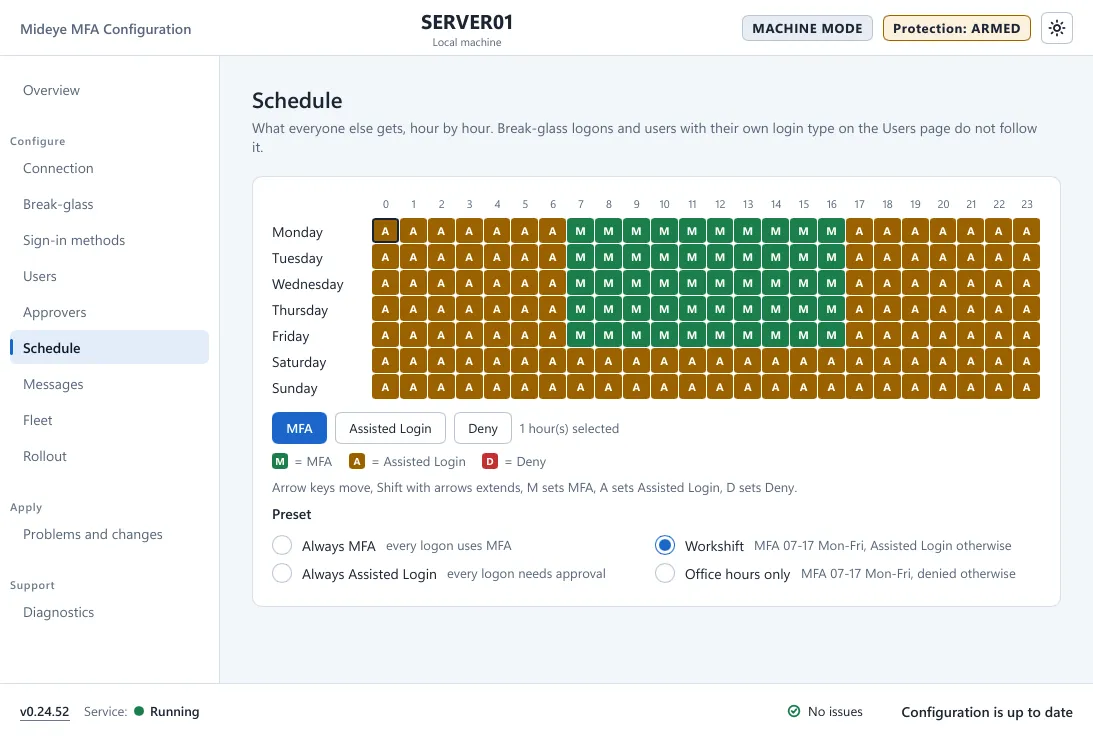Viewport: 1093px width, 739px height.
Task: Set selected hours to Assisted Login
Action: [390, 428]
